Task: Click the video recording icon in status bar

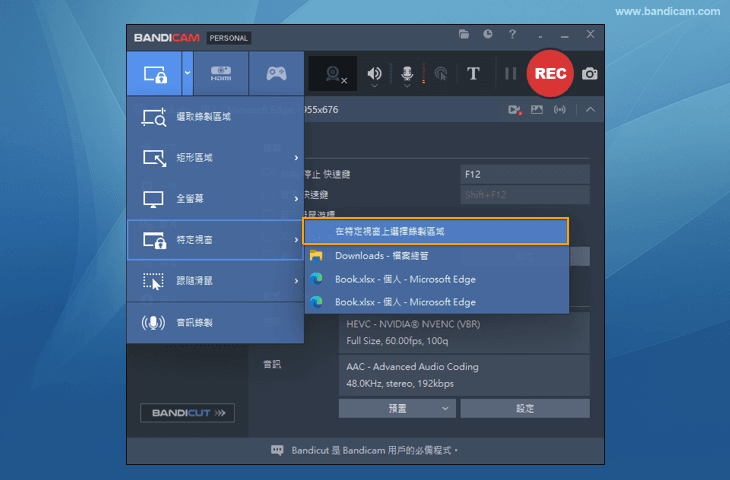Action: pos(514,110)
